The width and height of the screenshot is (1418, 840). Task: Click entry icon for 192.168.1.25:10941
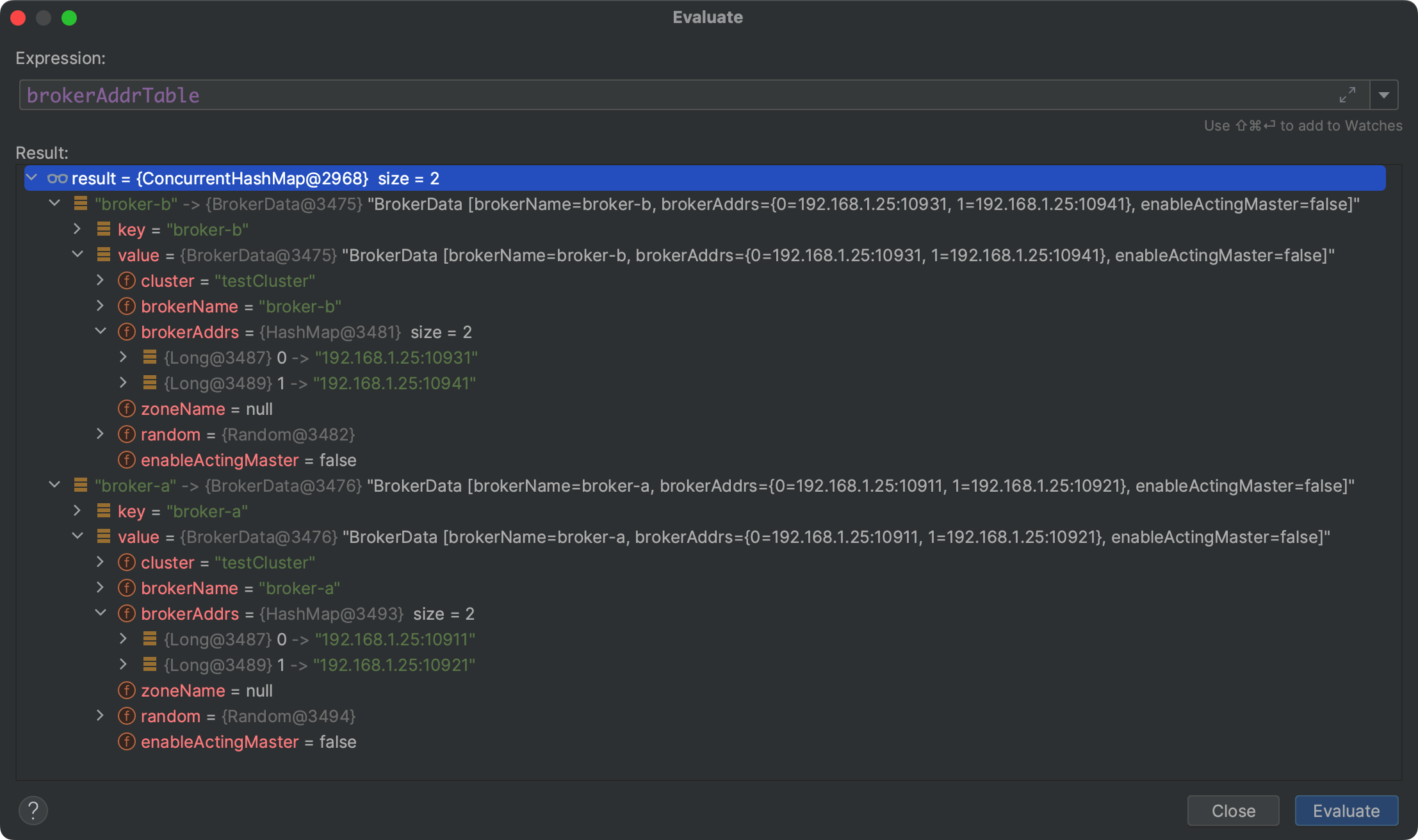pos(150,383)
